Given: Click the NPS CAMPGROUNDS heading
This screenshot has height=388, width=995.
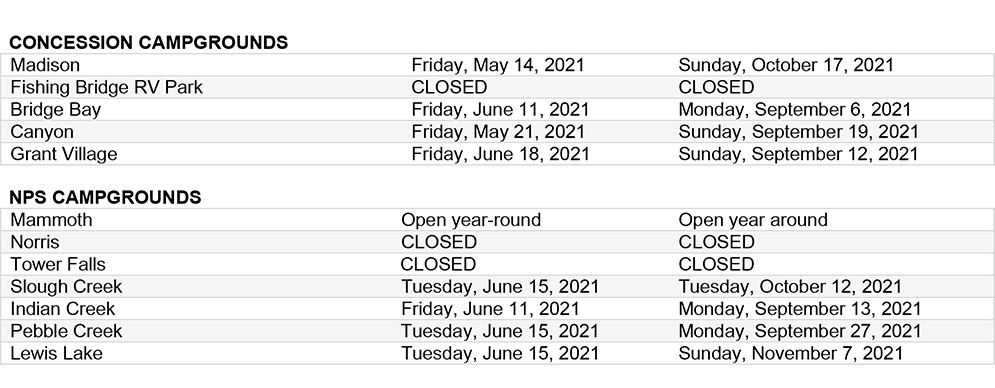Looking at the screenshot, I should 105,197.
